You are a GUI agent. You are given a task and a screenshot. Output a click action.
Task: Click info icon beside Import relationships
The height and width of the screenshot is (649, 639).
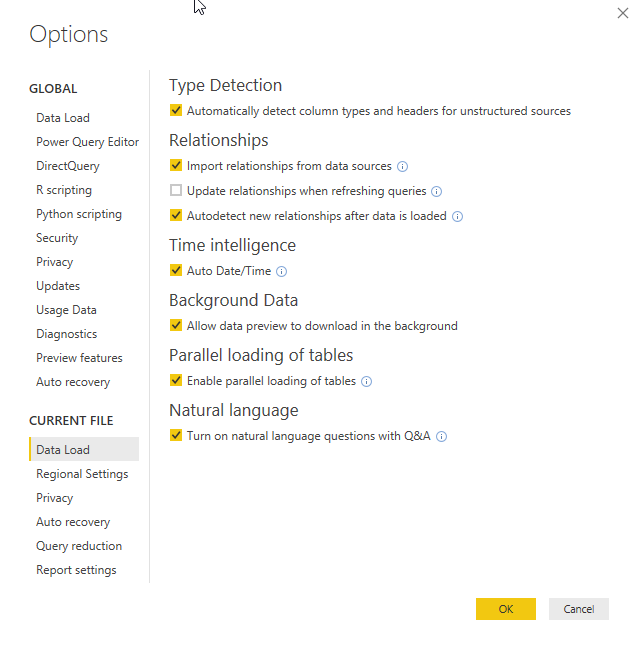402,166
